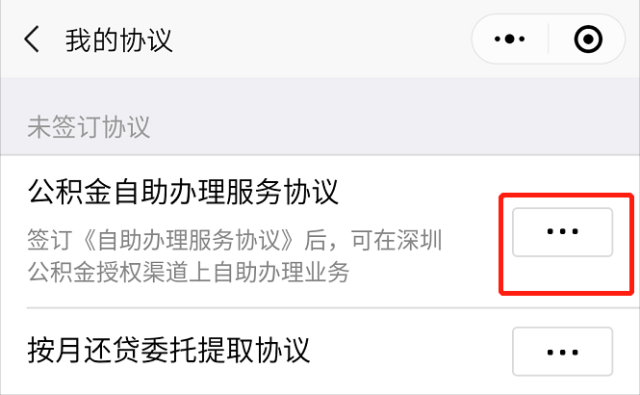Click the 我的协议 page title
The height and width of the screenshot is (395, 640).
(119, 40)
